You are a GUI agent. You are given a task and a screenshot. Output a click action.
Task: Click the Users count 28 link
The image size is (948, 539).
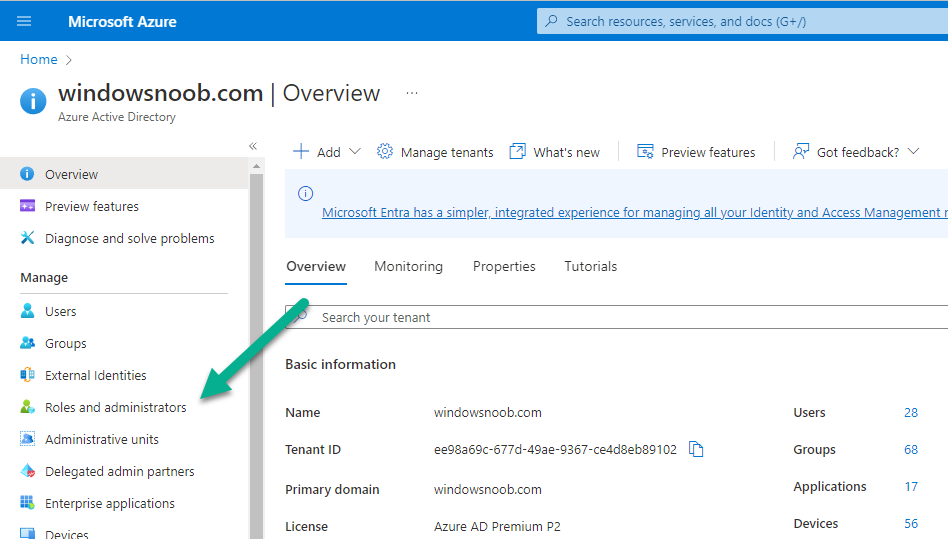[x=911, y=413]
